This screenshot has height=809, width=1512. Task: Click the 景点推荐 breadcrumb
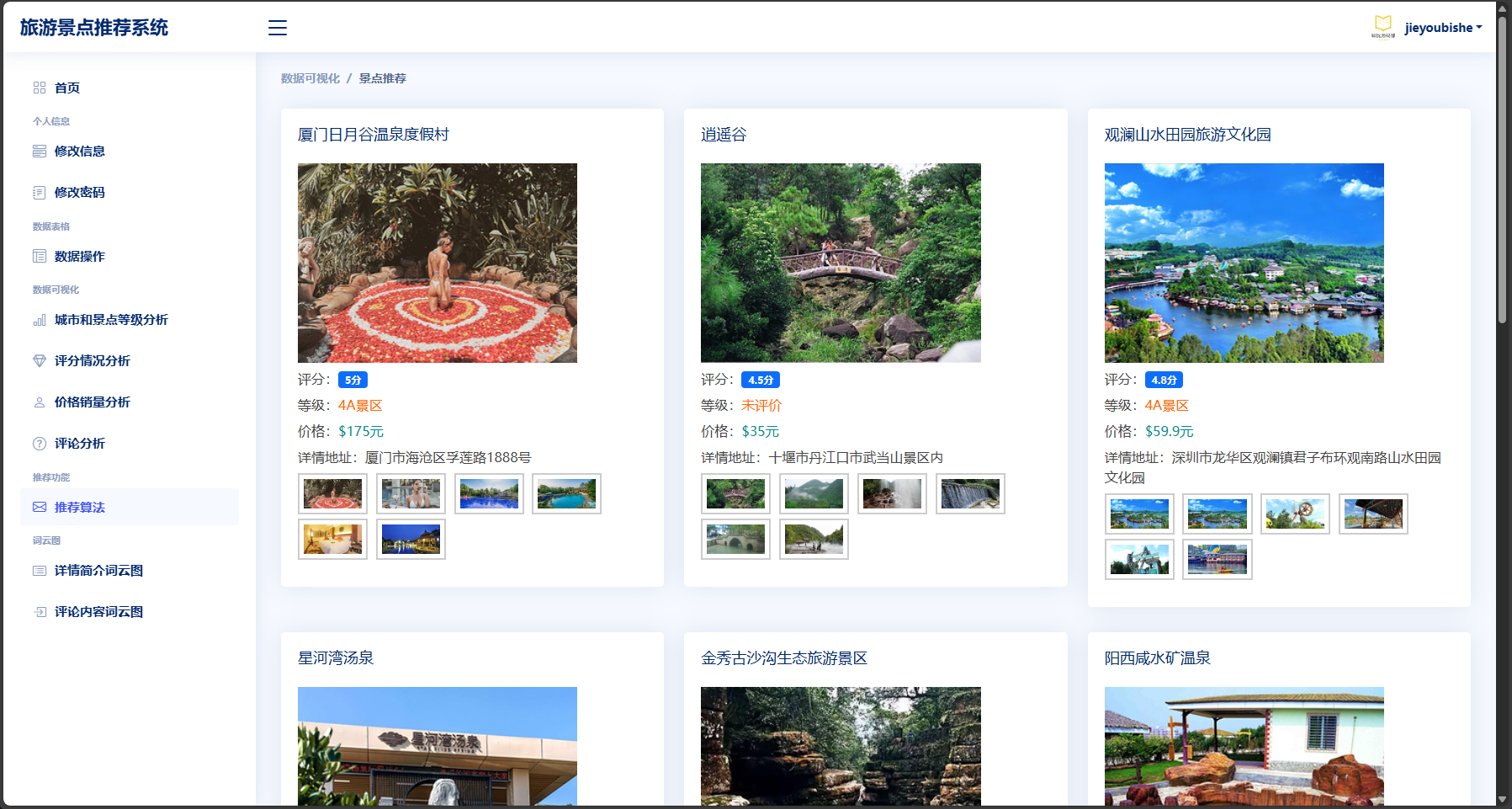(383, 78)
